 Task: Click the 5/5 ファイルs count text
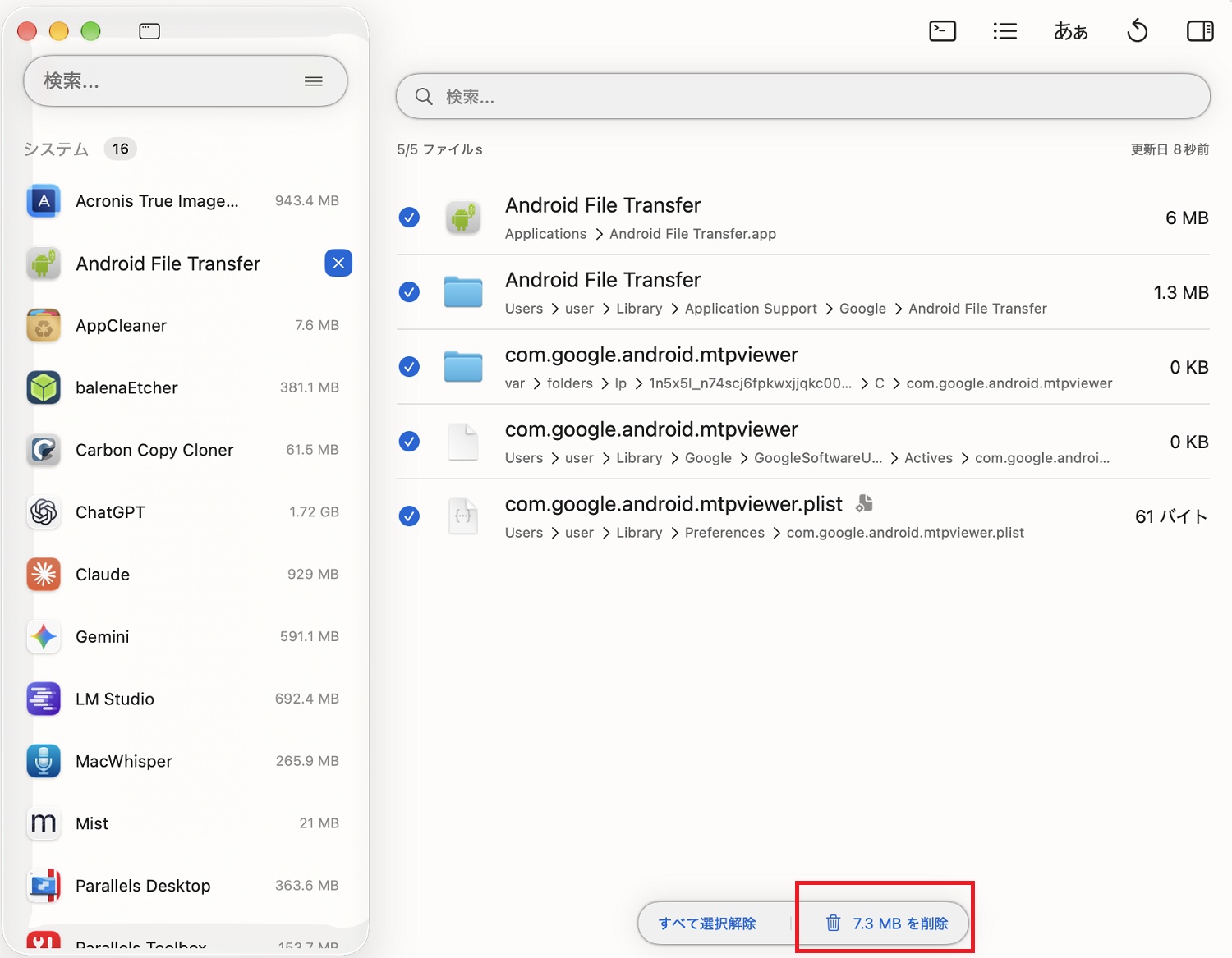439,149
